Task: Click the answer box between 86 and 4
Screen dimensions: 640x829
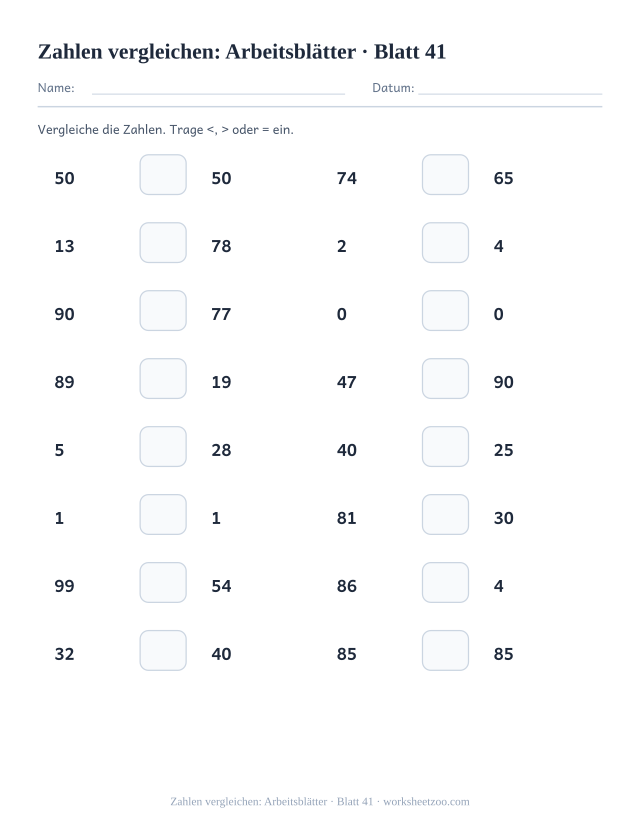Action: point(445,583)
